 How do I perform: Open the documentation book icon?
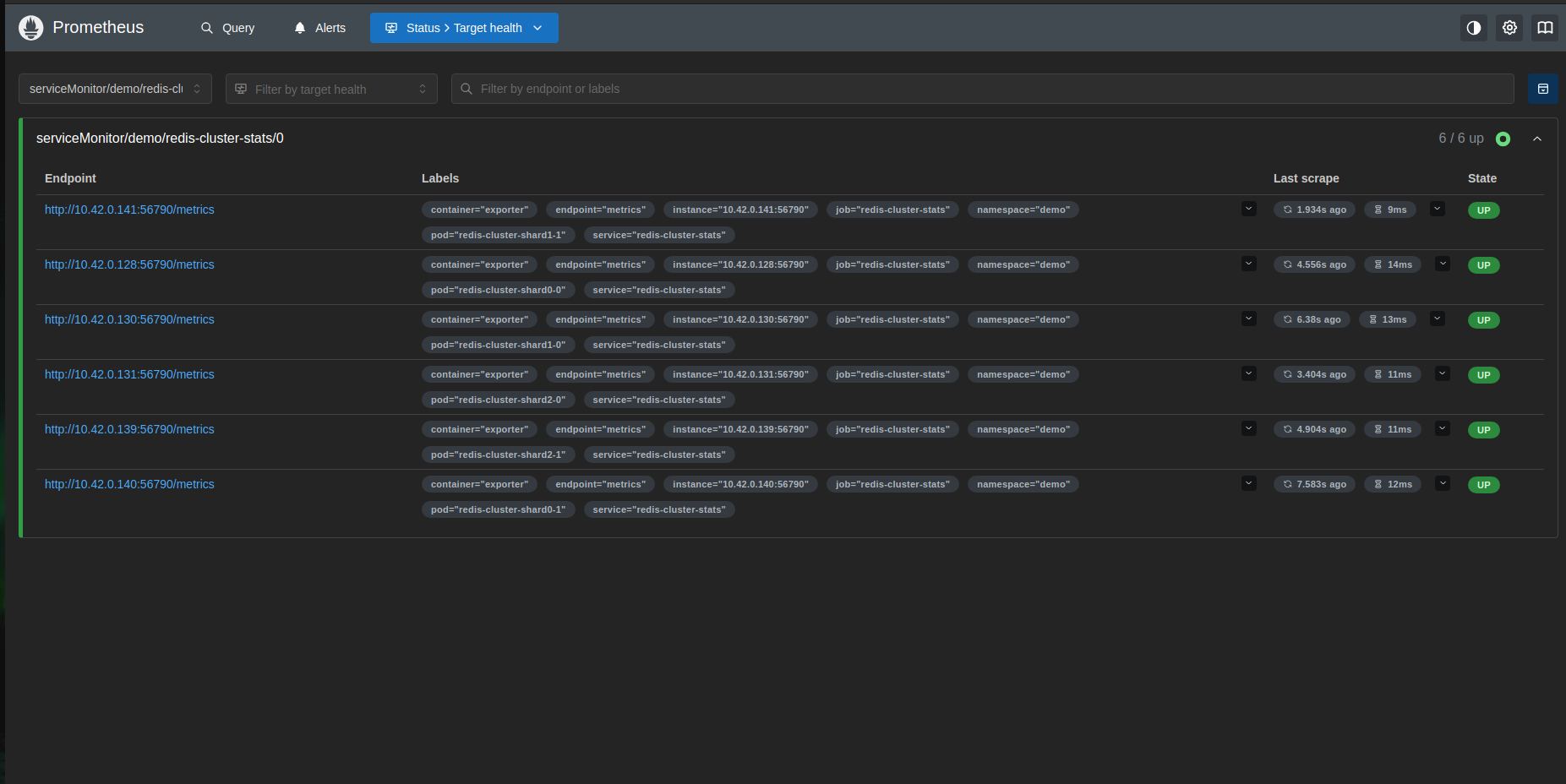pyautogui.click(x=1545, y=28)
